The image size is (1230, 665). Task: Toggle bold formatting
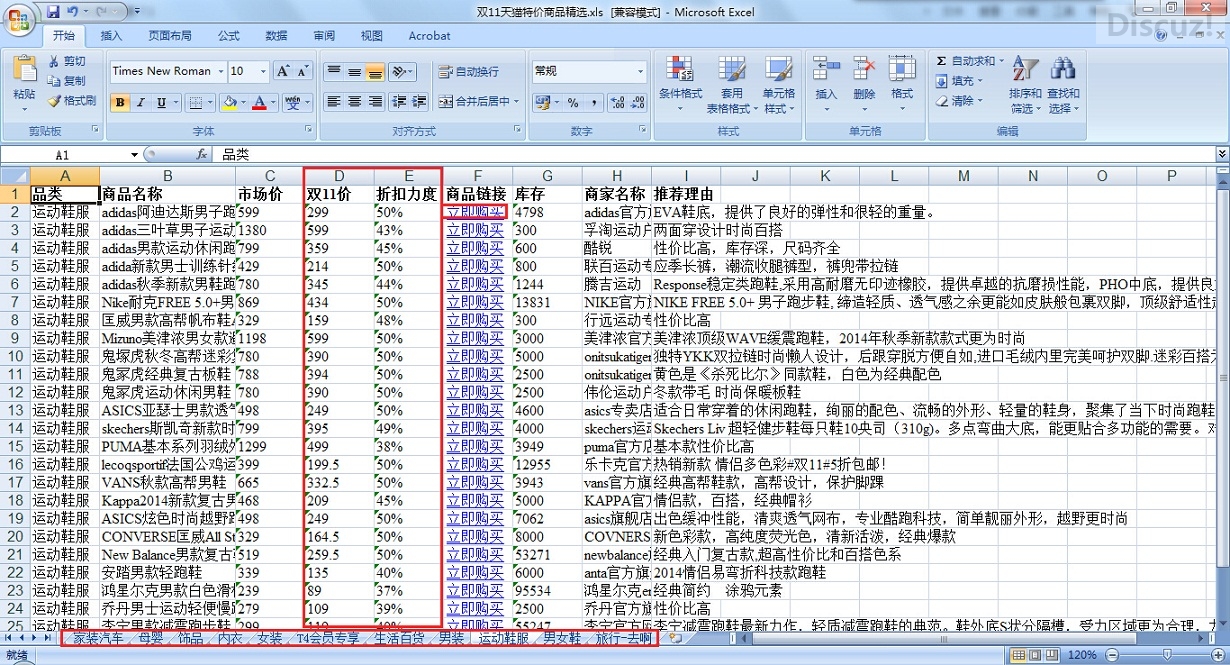click(121, 102)
